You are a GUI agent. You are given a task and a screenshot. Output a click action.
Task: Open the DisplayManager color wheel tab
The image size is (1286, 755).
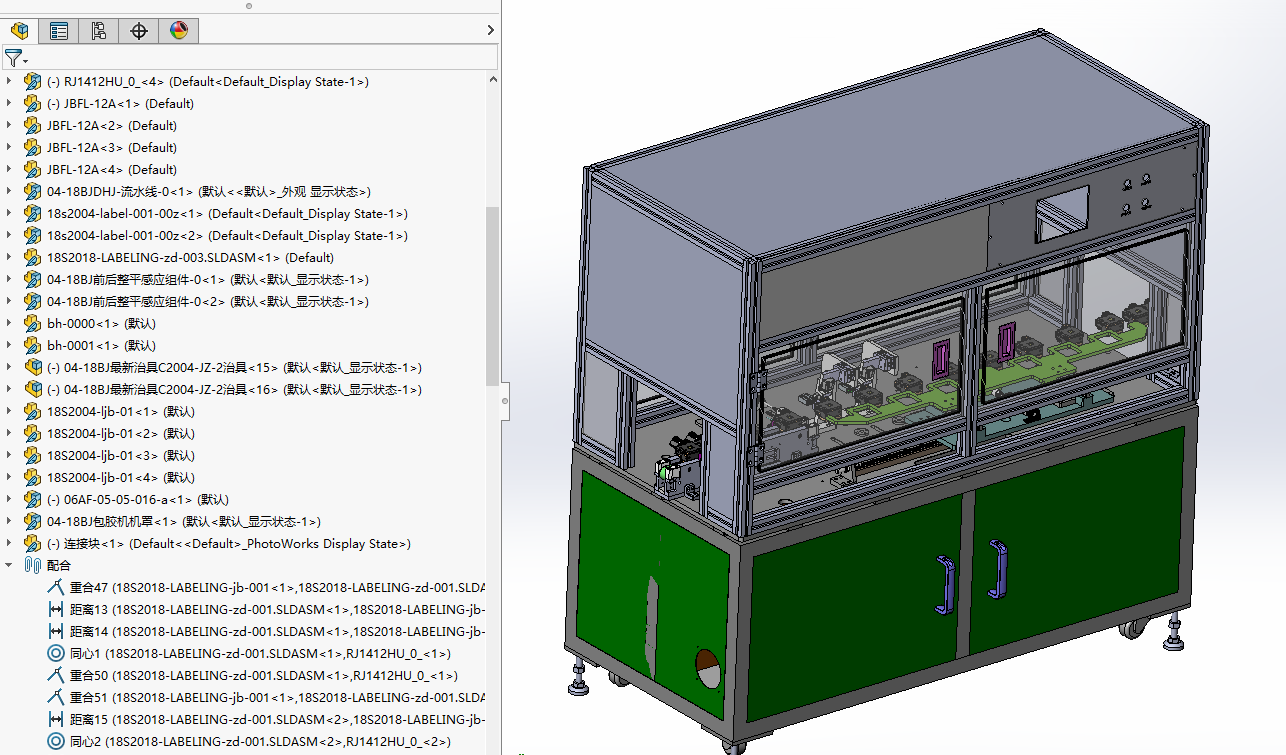click(179, 31)
